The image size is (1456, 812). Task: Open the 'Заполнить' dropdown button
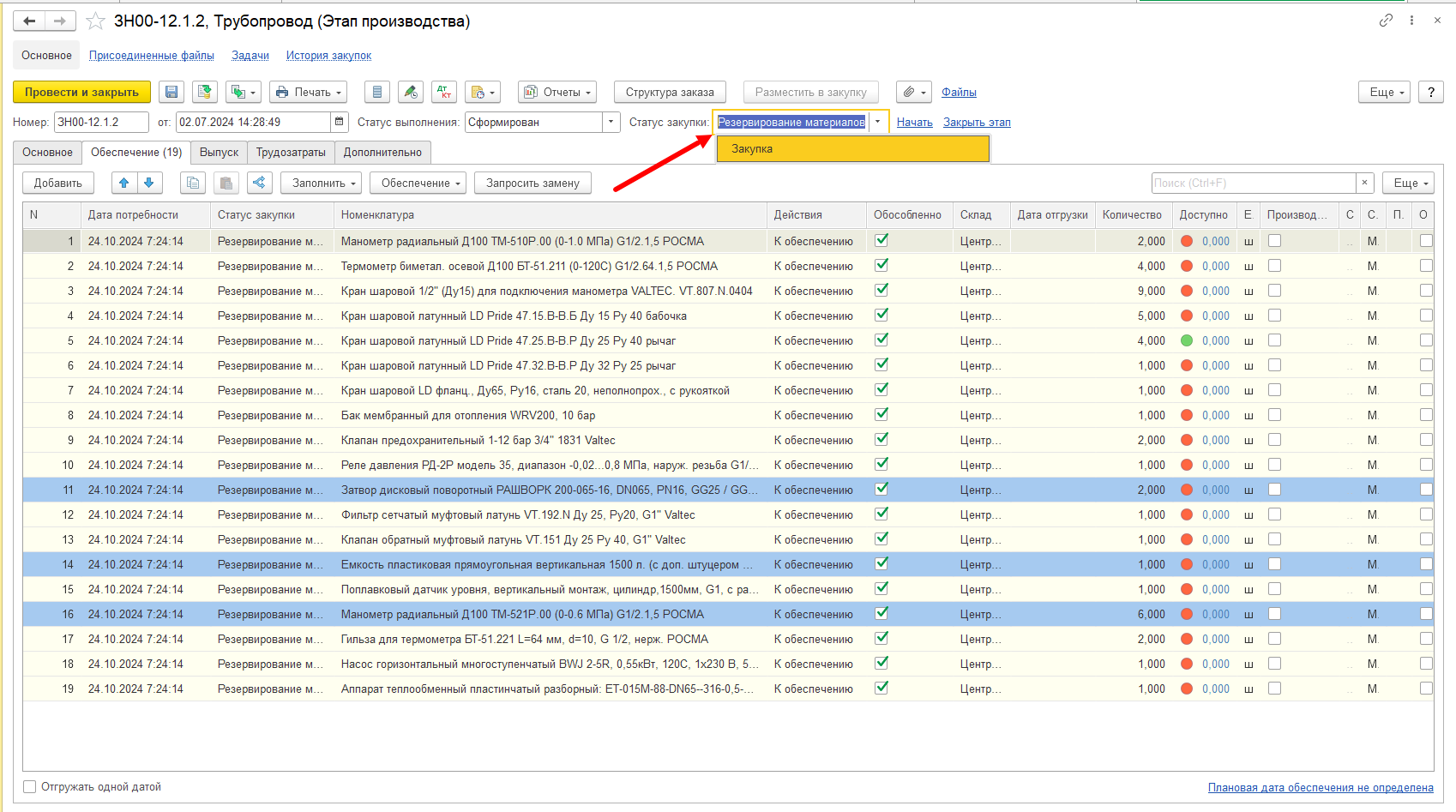tap(325, 183)
